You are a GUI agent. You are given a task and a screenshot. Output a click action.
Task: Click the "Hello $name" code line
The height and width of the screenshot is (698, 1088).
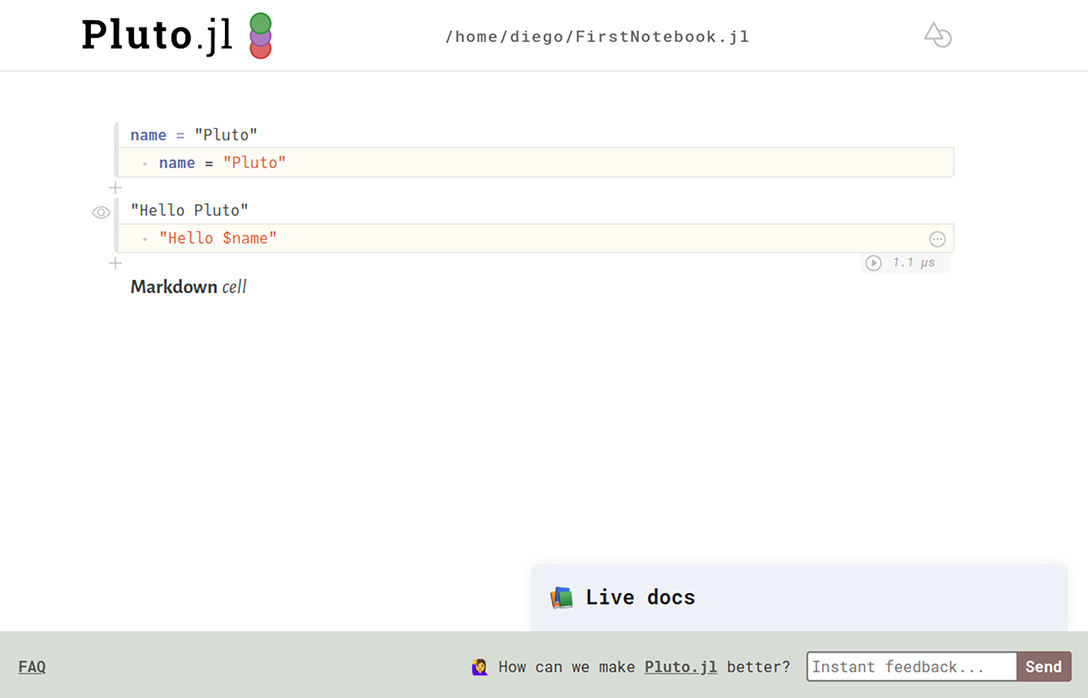click(535, 238)
